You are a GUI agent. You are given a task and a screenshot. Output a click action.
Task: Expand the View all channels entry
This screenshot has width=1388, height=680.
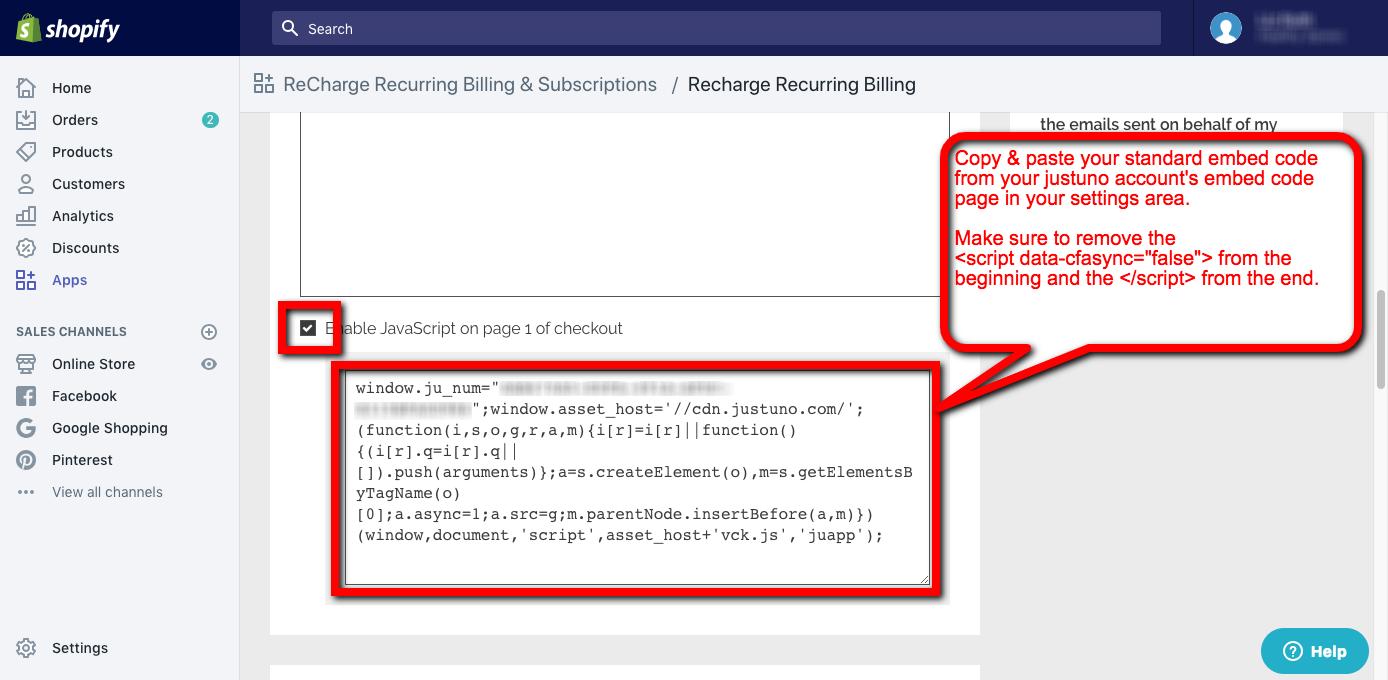[107, 492]
